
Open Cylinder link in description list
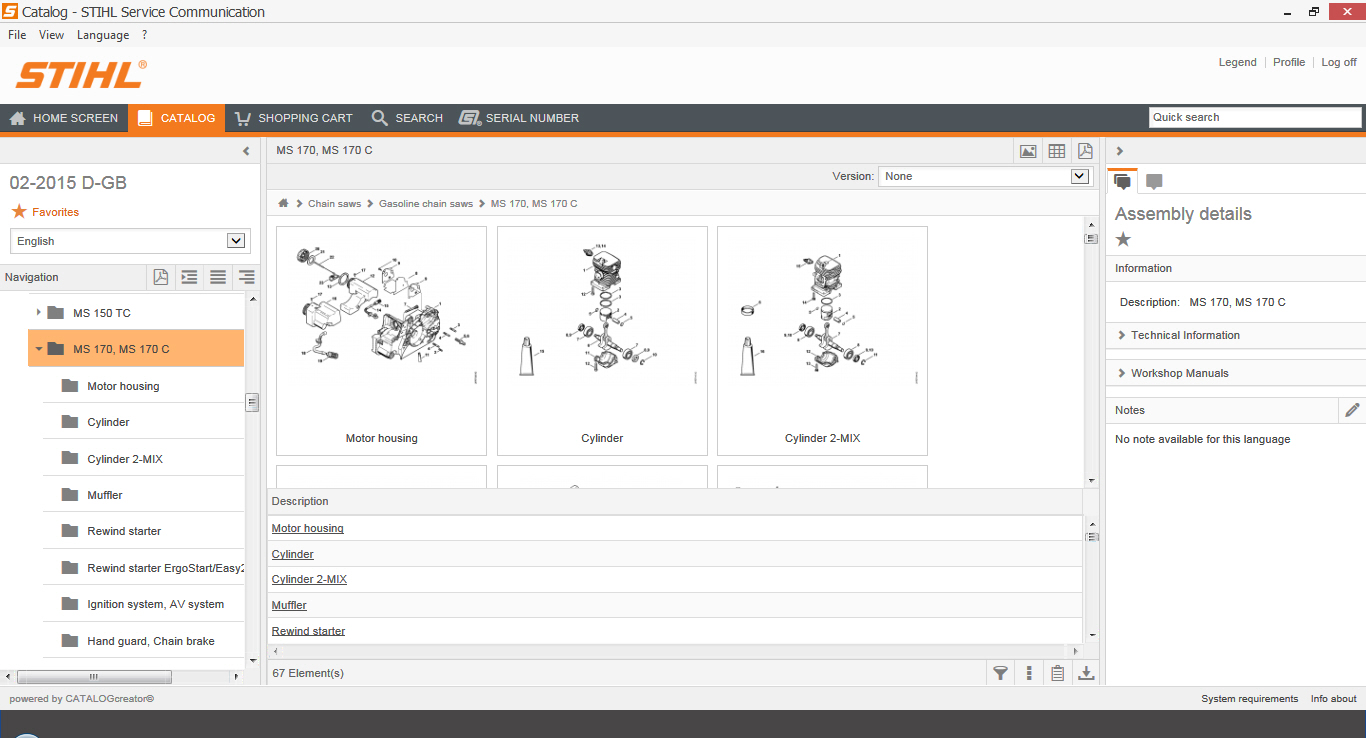tap(293, 554)
